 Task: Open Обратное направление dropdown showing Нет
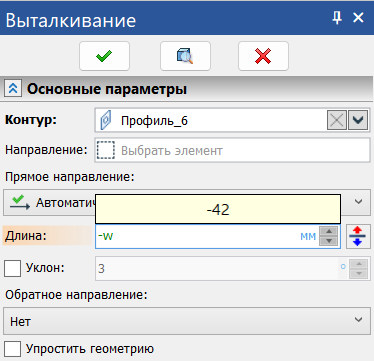click(187, 321)
